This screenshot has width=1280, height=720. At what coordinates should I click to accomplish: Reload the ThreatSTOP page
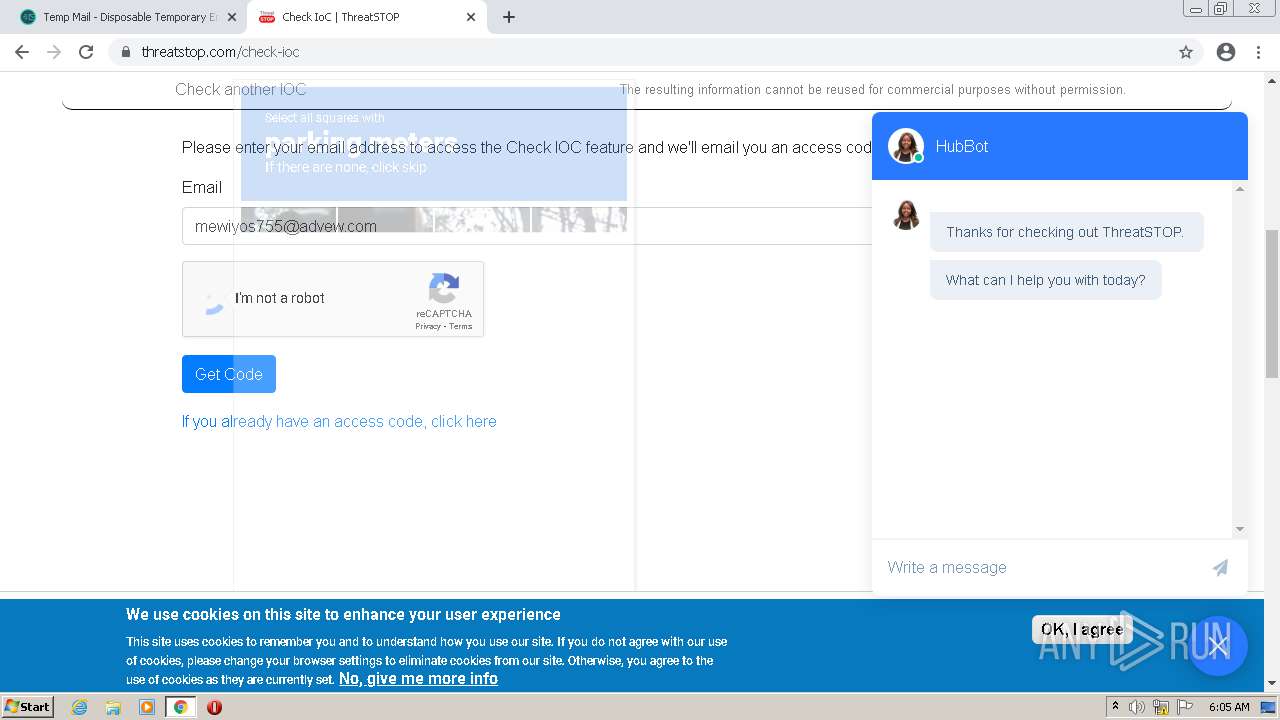[86, 52]
